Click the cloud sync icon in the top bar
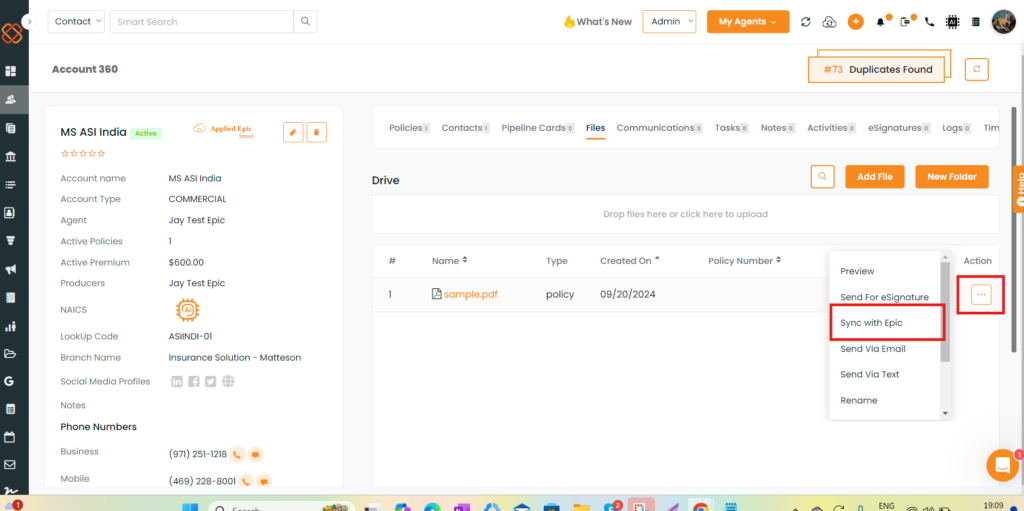The width and height of the screenshot is (1024, 511). click(x=829, y=22)
